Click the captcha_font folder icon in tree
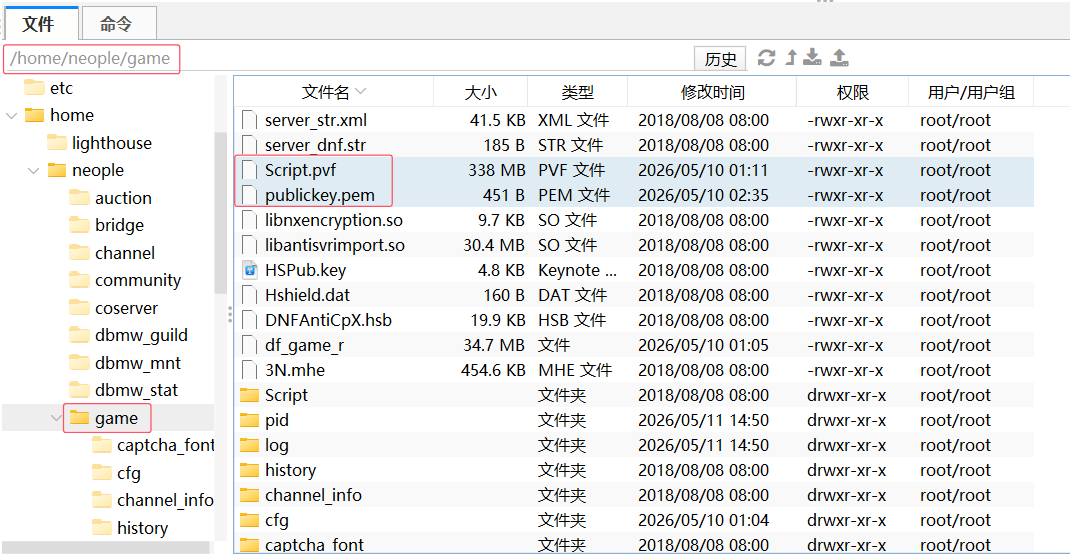Image resolution: width=1070 pixels, height=556 pixels. click(102, 445)
